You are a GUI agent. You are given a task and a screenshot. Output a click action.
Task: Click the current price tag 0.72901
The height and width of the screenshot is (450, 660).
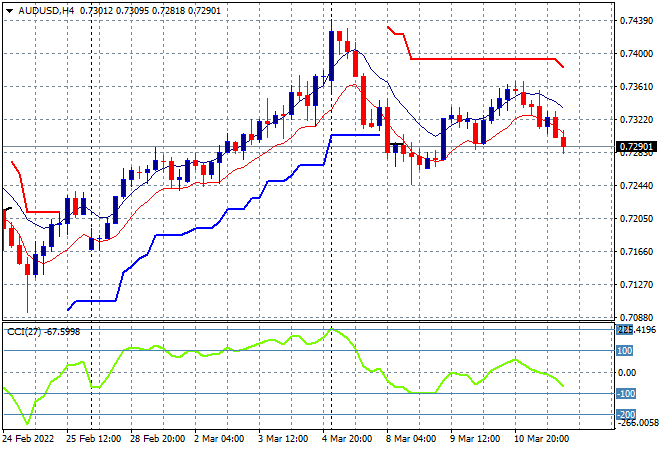[636, 147]
